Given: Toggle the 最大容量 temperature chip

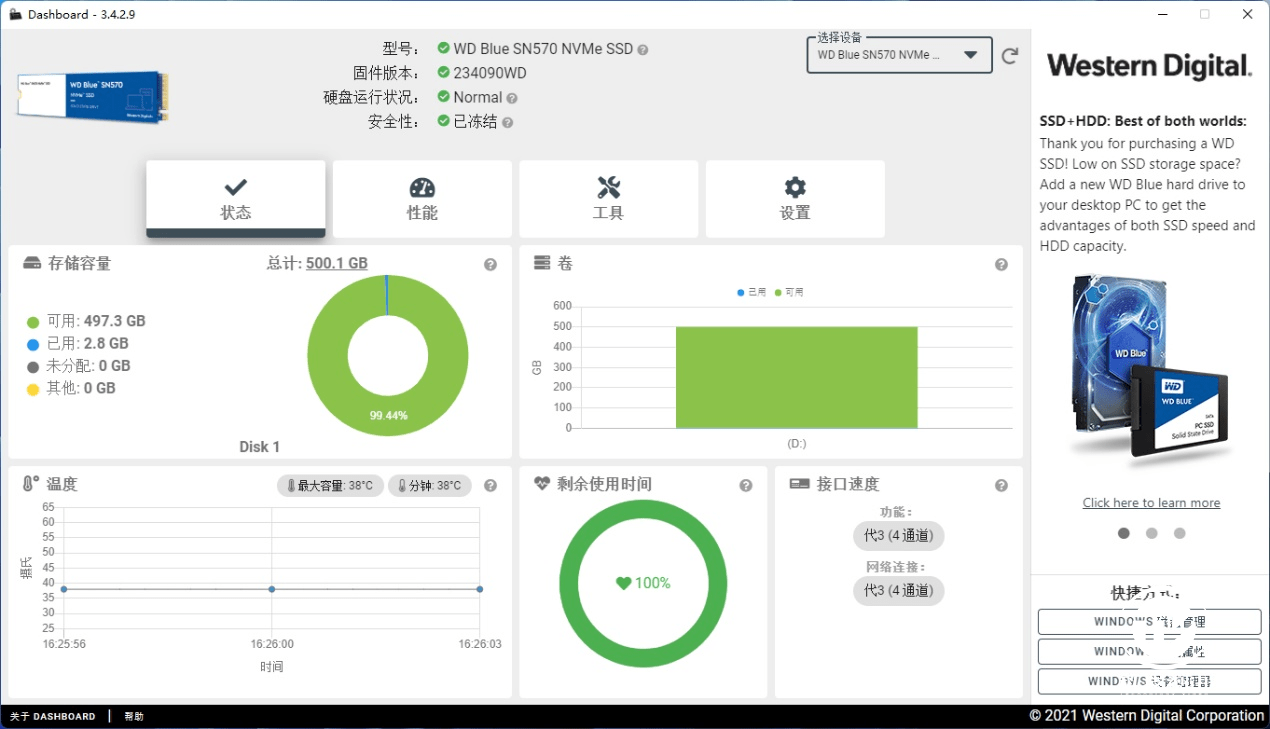Looking at the screenshot, I should [330, 484].
